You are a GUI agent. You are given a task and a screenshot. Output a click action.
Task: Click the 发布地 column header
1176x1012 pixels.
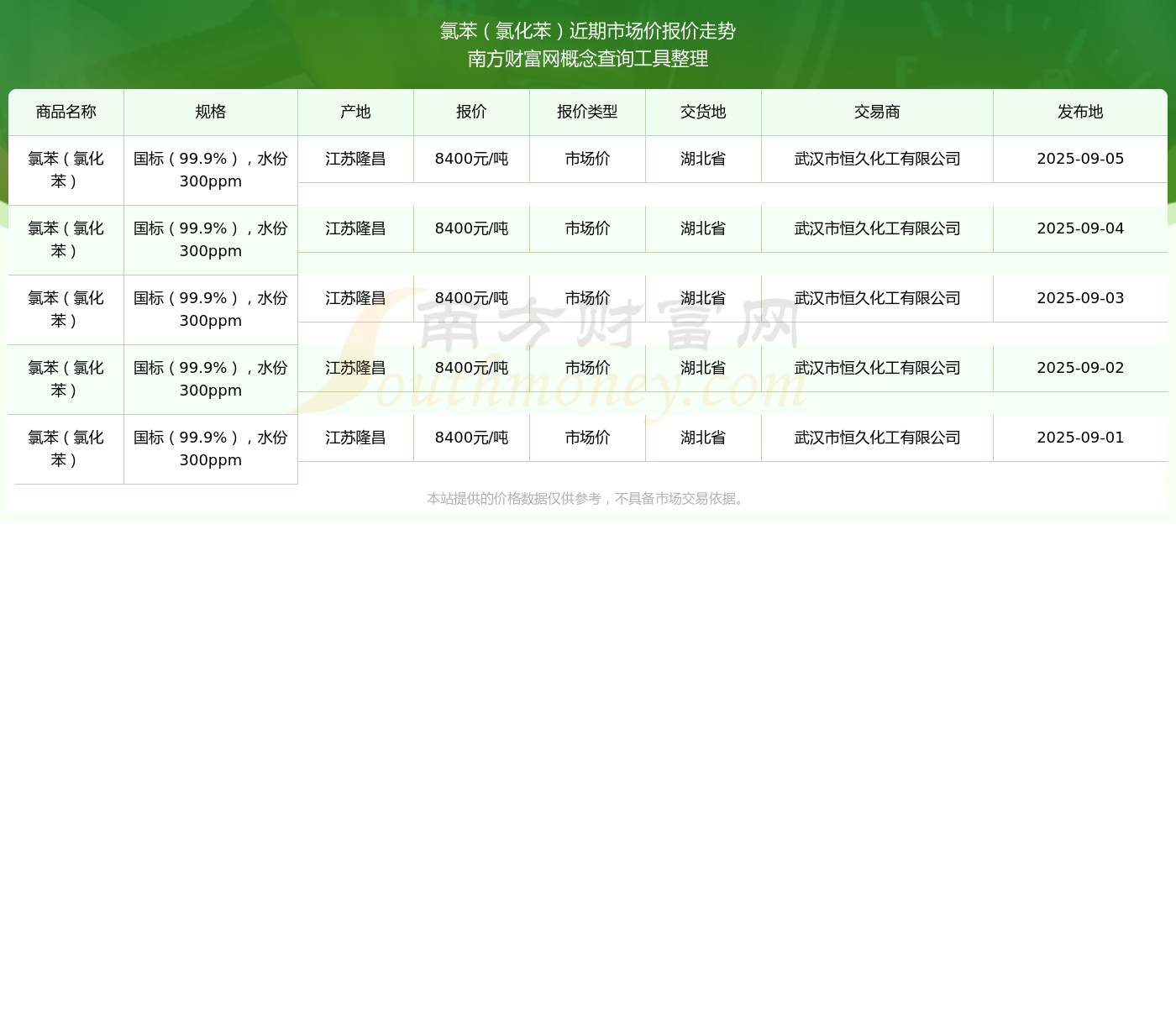point(1080,112)
